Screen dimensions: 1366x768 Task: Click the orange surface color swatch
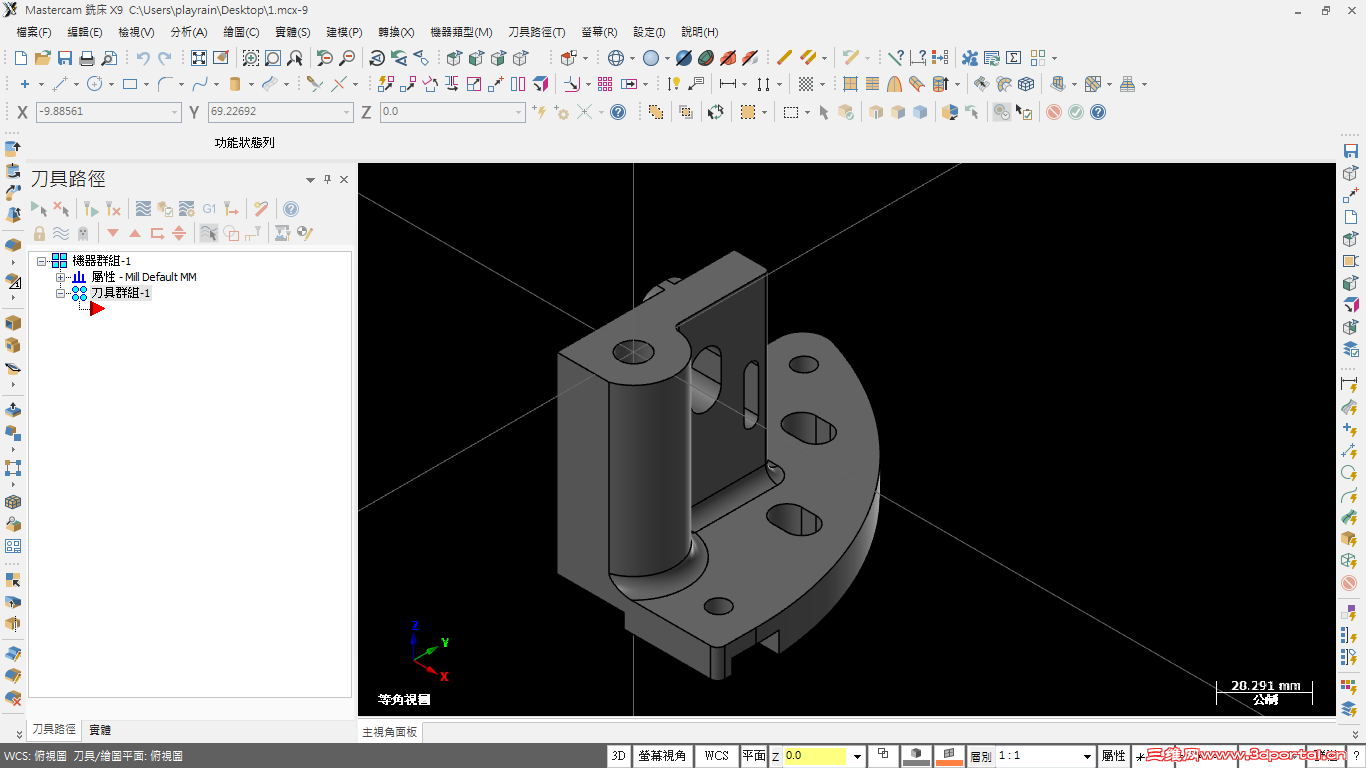coord(950,756)
